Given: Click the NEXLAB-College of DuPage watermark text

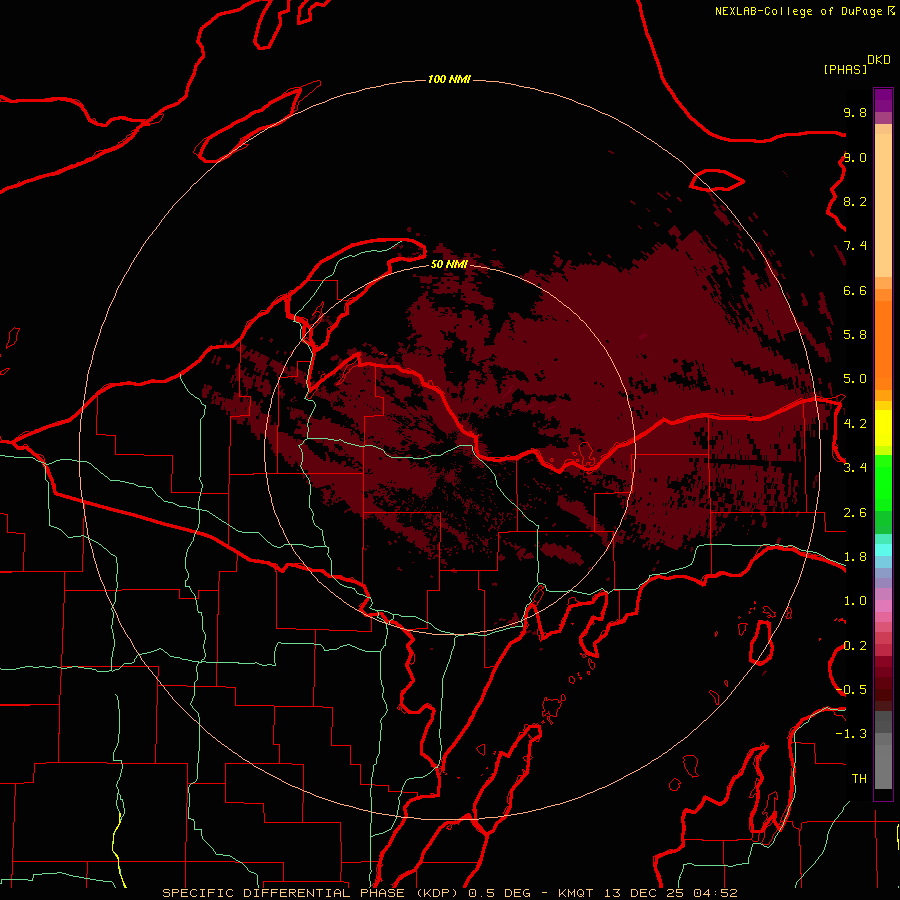Looking at the screenshot, I should (798, 11).
